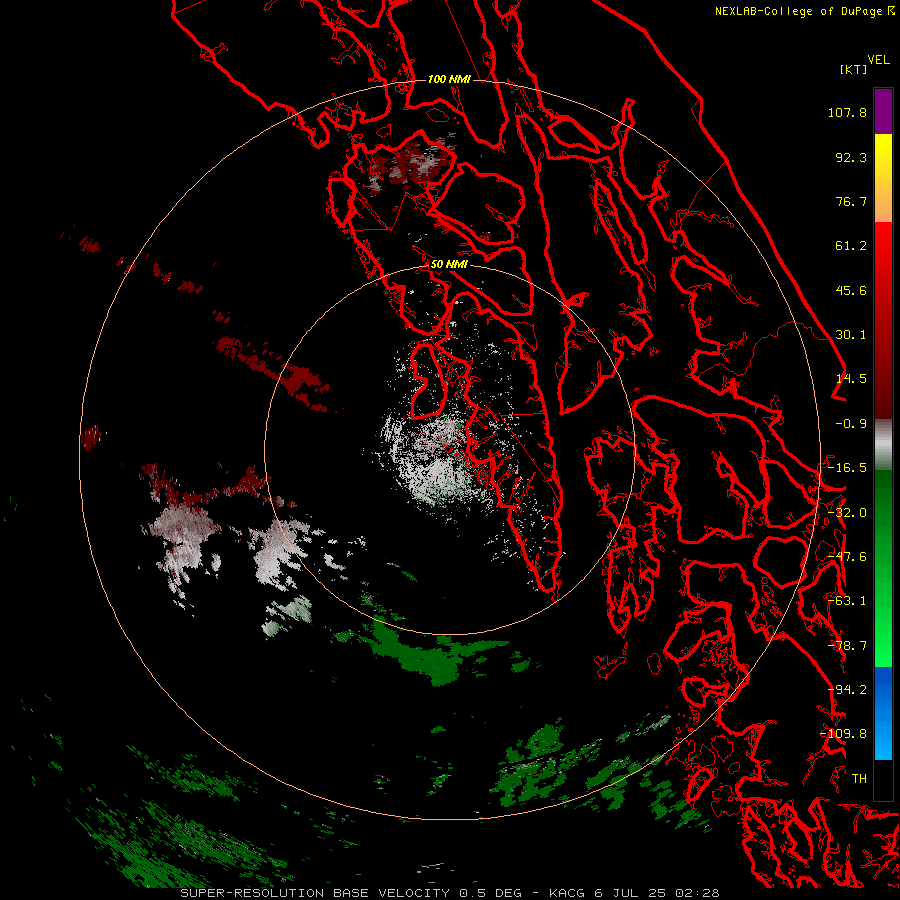Screen dimensions: 900x900
Task: Click the Super-Resolution Base Velocity caption
Action: tap(449, 893)
